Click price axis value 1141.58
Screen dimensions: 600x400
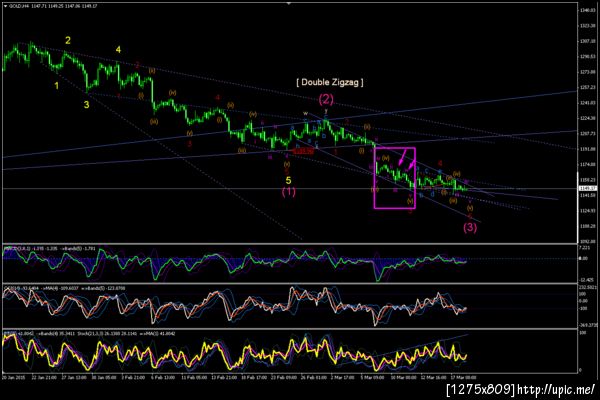coord(587,195)
